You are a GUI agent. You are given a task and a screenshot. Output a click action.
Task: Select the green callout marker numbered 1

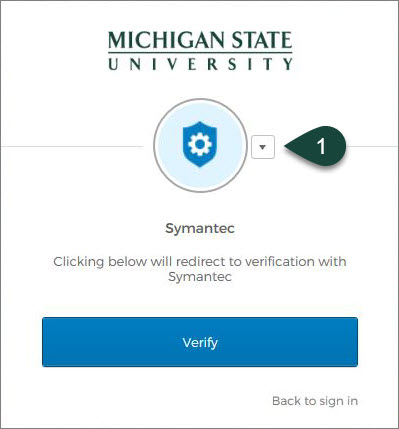315,146
